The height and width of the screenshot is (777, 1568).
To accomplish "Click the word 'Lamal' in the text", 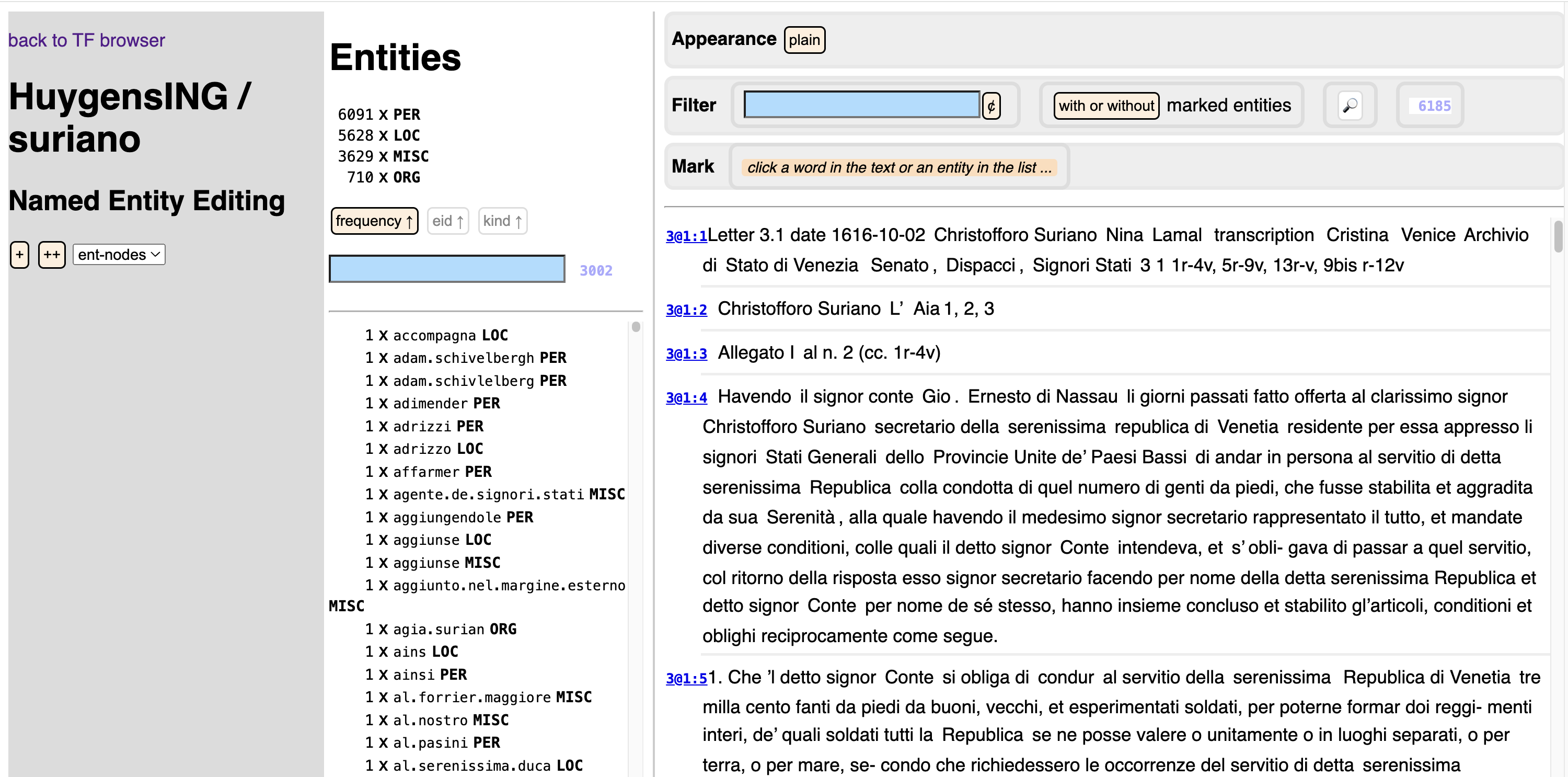I will coord(1177,235).
